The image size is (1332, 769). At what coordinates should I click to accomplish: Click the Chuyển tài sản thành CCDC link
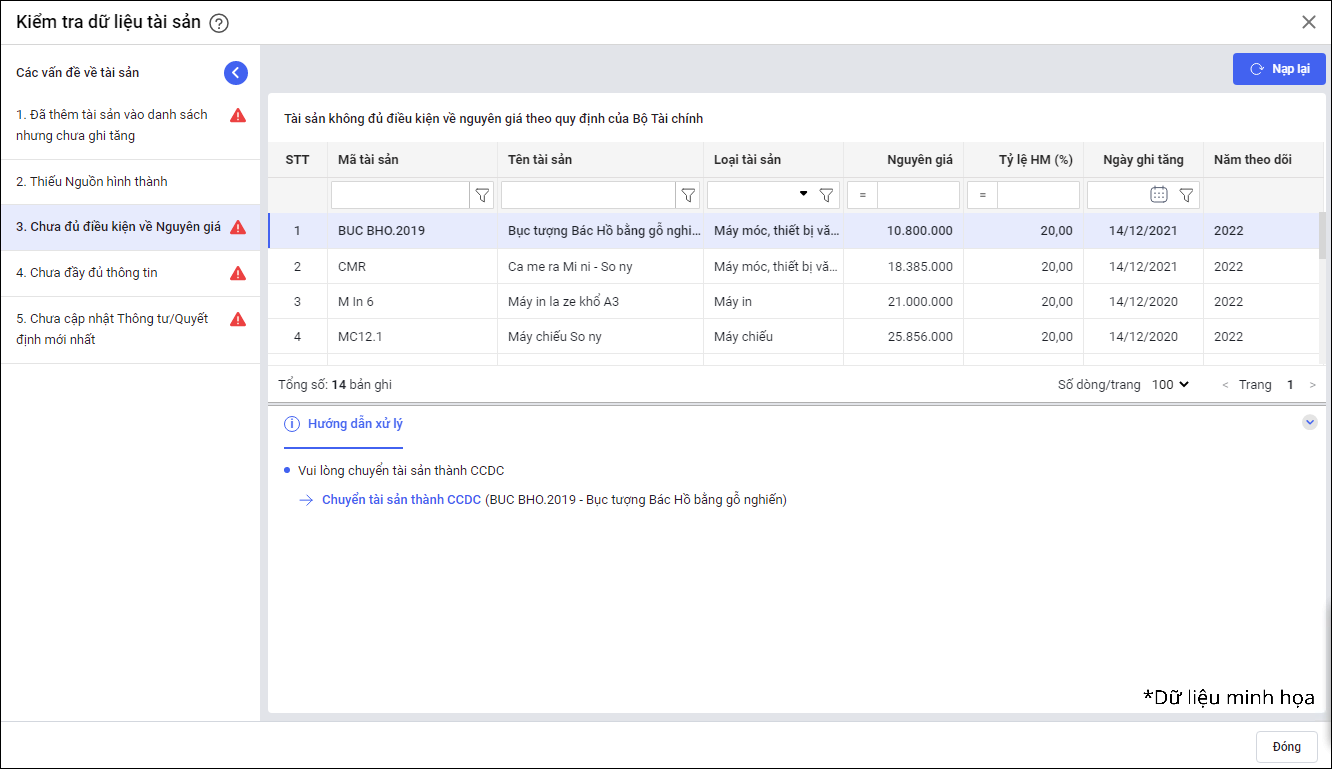[x=401, y=500]
